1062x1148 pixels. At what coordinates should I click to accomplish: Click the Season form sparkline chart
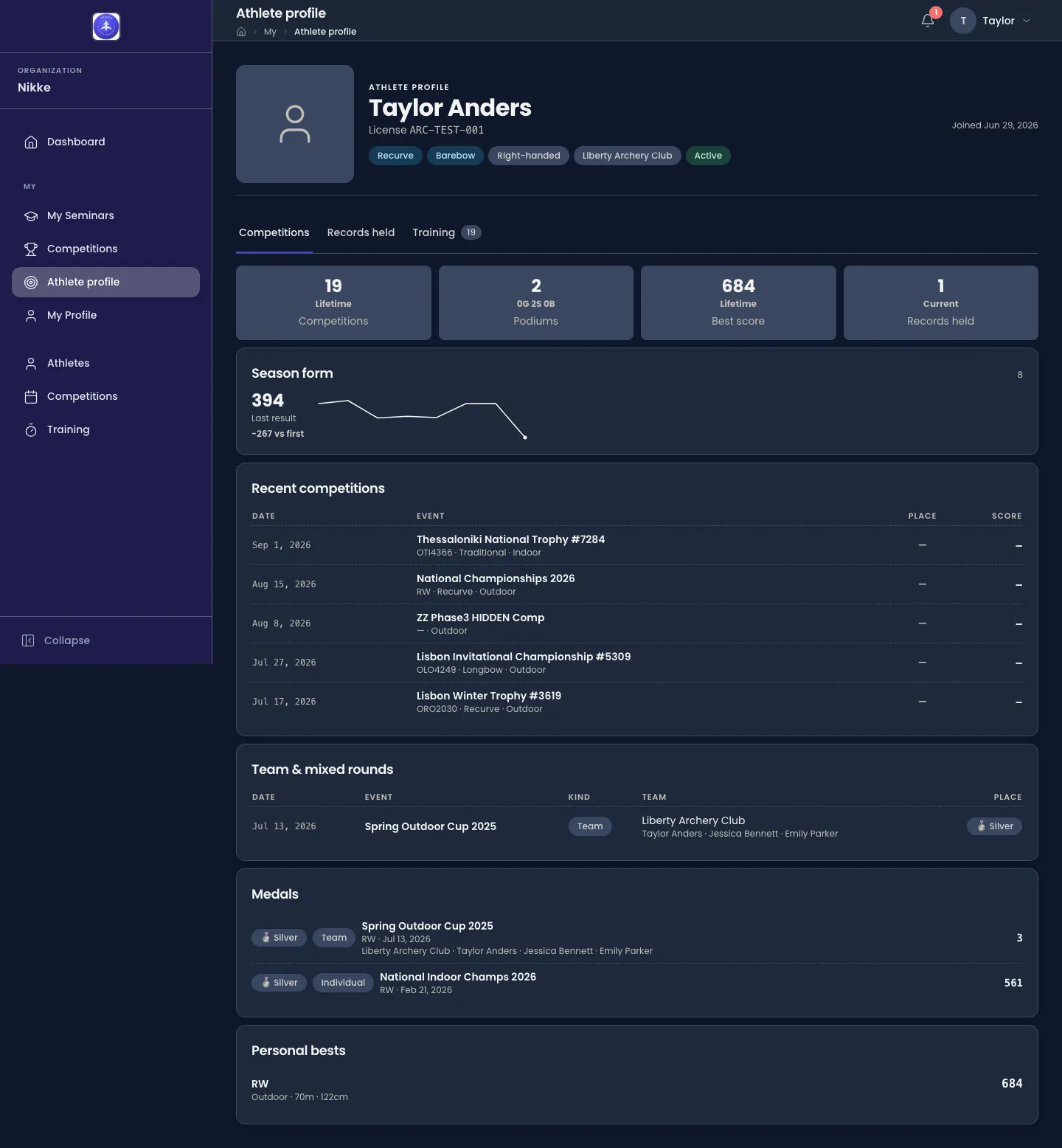click(x=422, y=419)
